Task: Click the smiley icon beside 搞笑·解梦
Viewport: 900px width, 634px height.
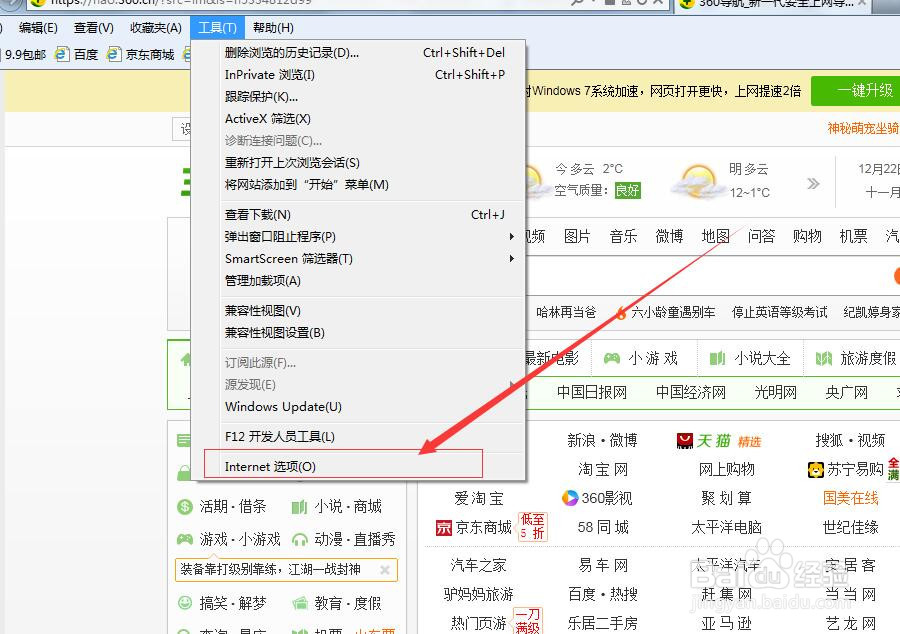Action: [184, 604]
